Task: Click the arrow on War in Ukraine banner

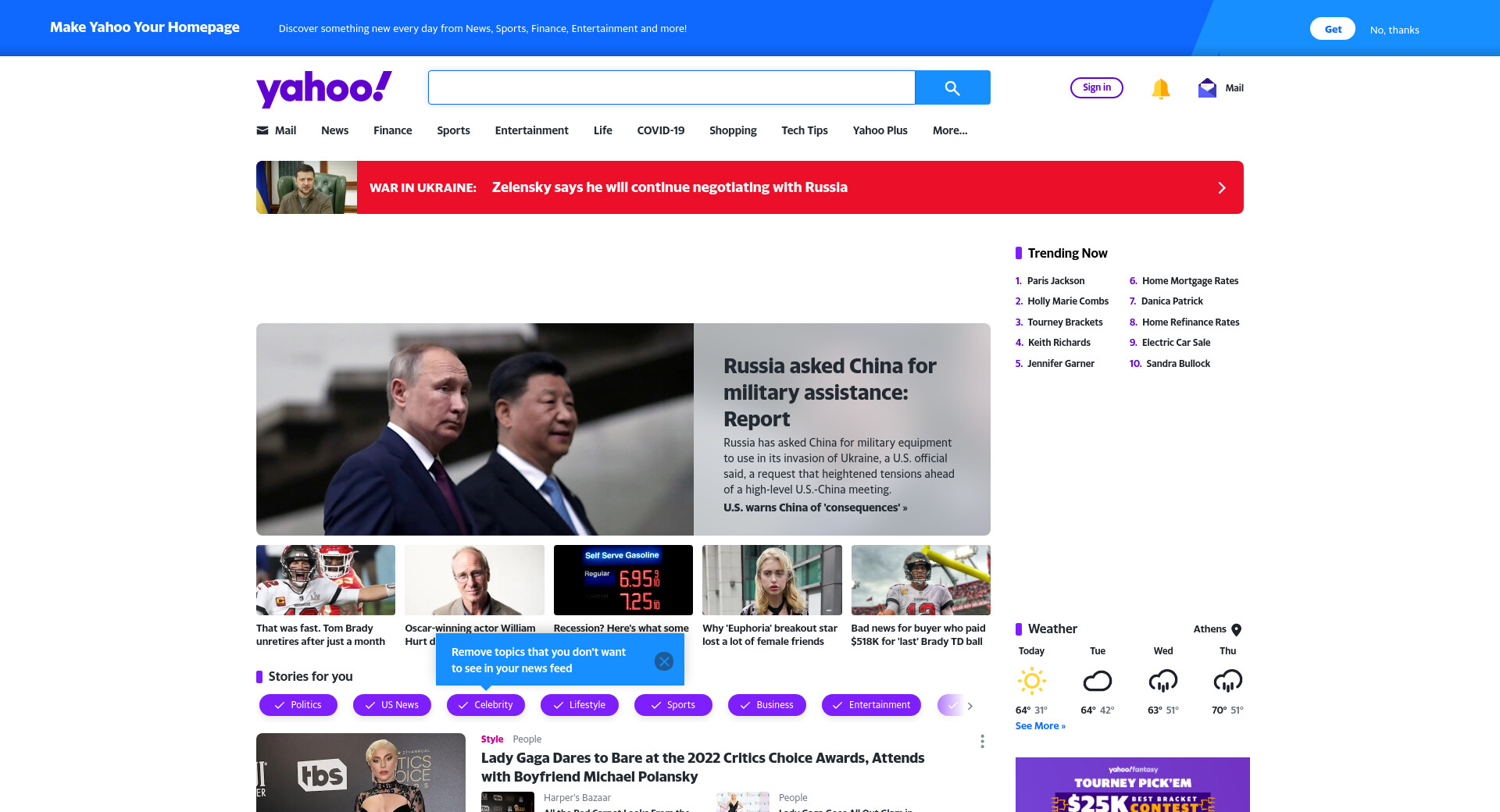Action: 1222,187
